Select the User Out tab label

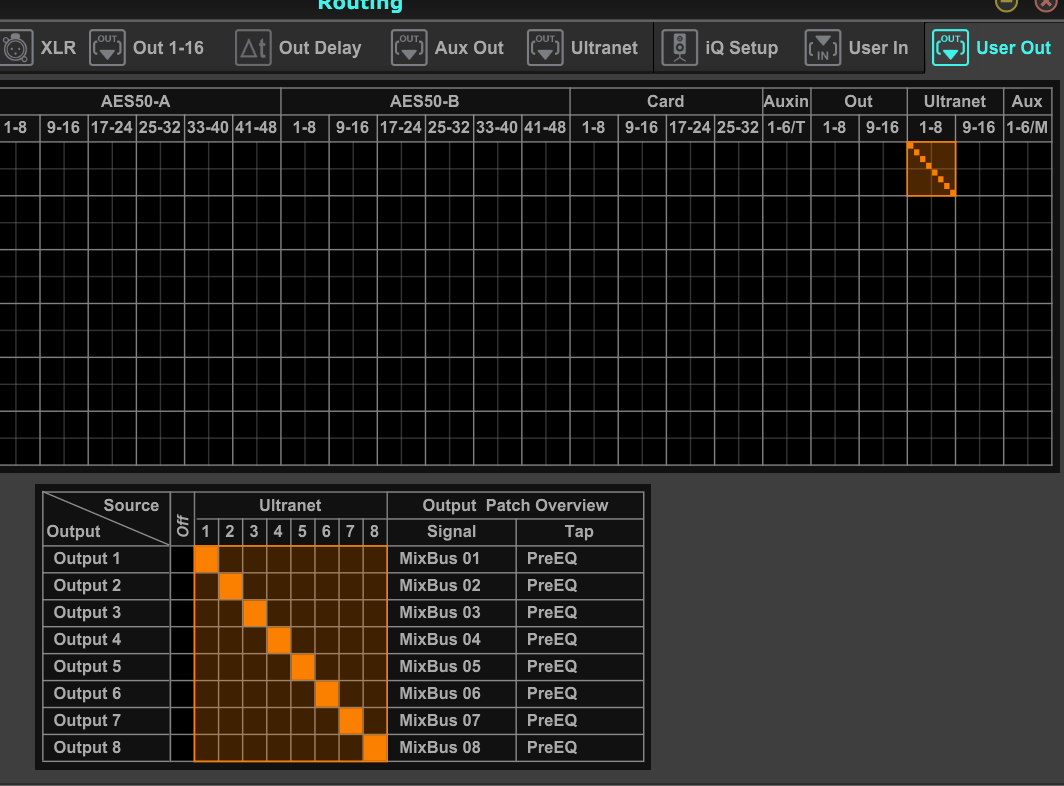click(1014, 48)
